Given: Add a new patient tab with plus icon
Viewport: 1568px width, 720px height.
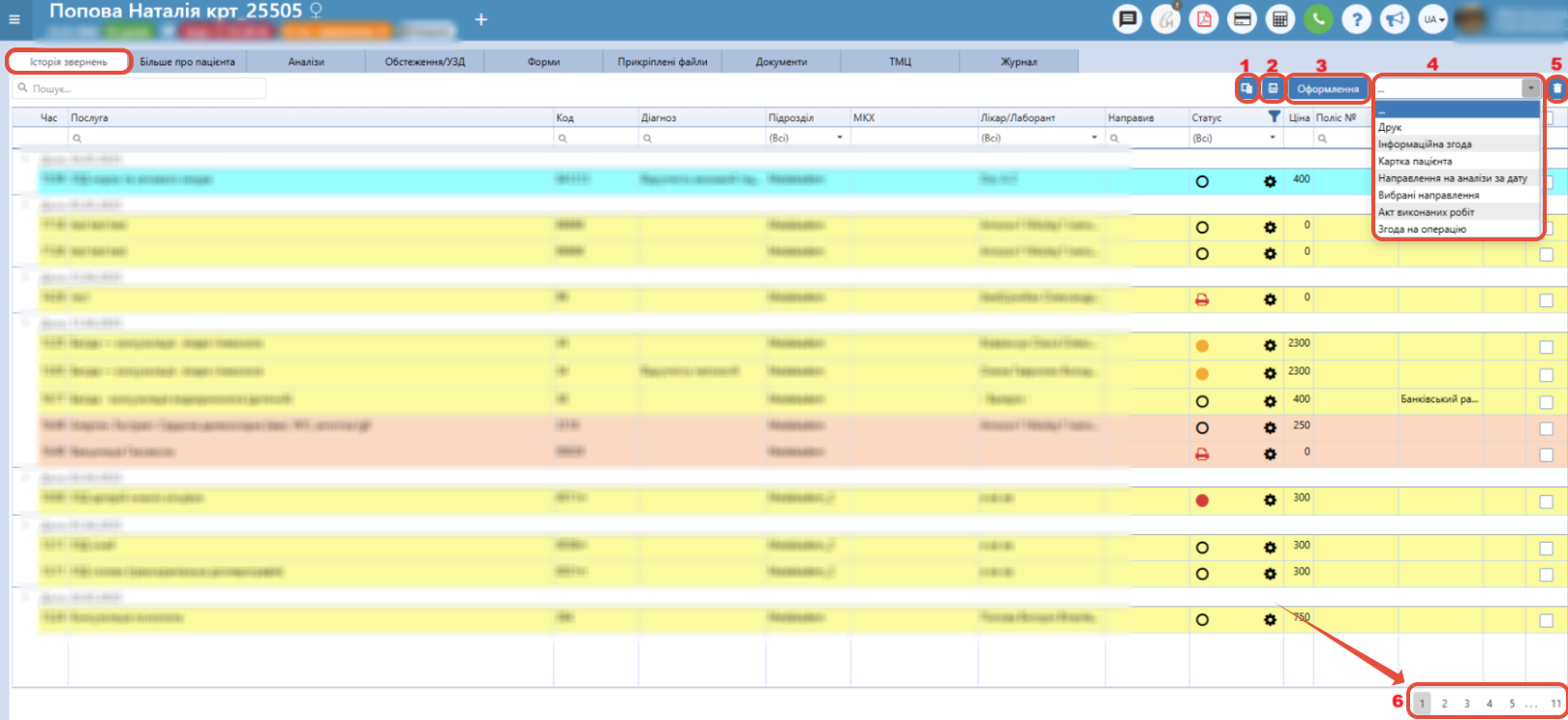Looking at the screenshot, I should 480,19.
